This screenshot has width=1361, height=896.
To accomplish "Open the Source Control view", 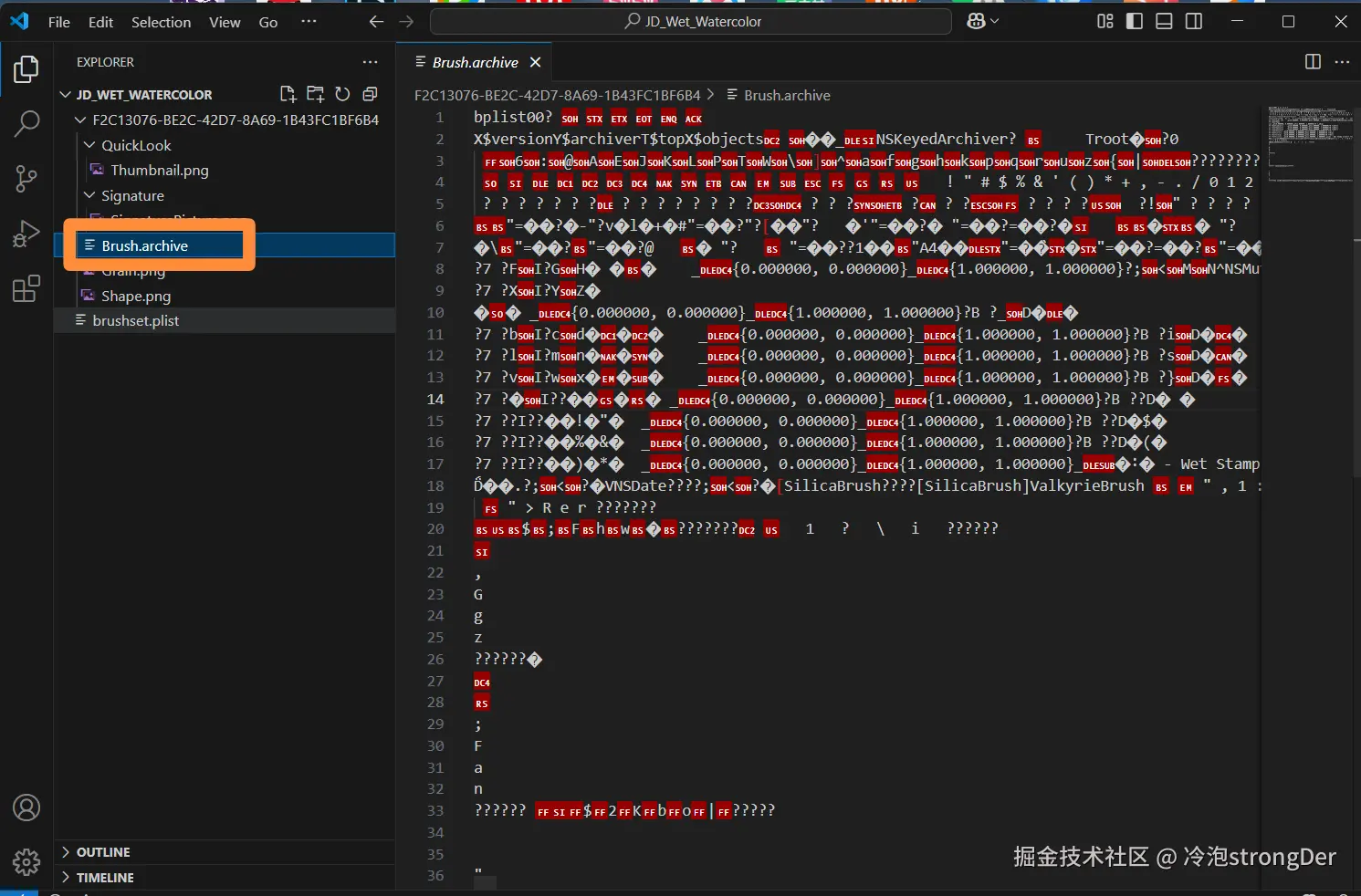I will (26, 179).
